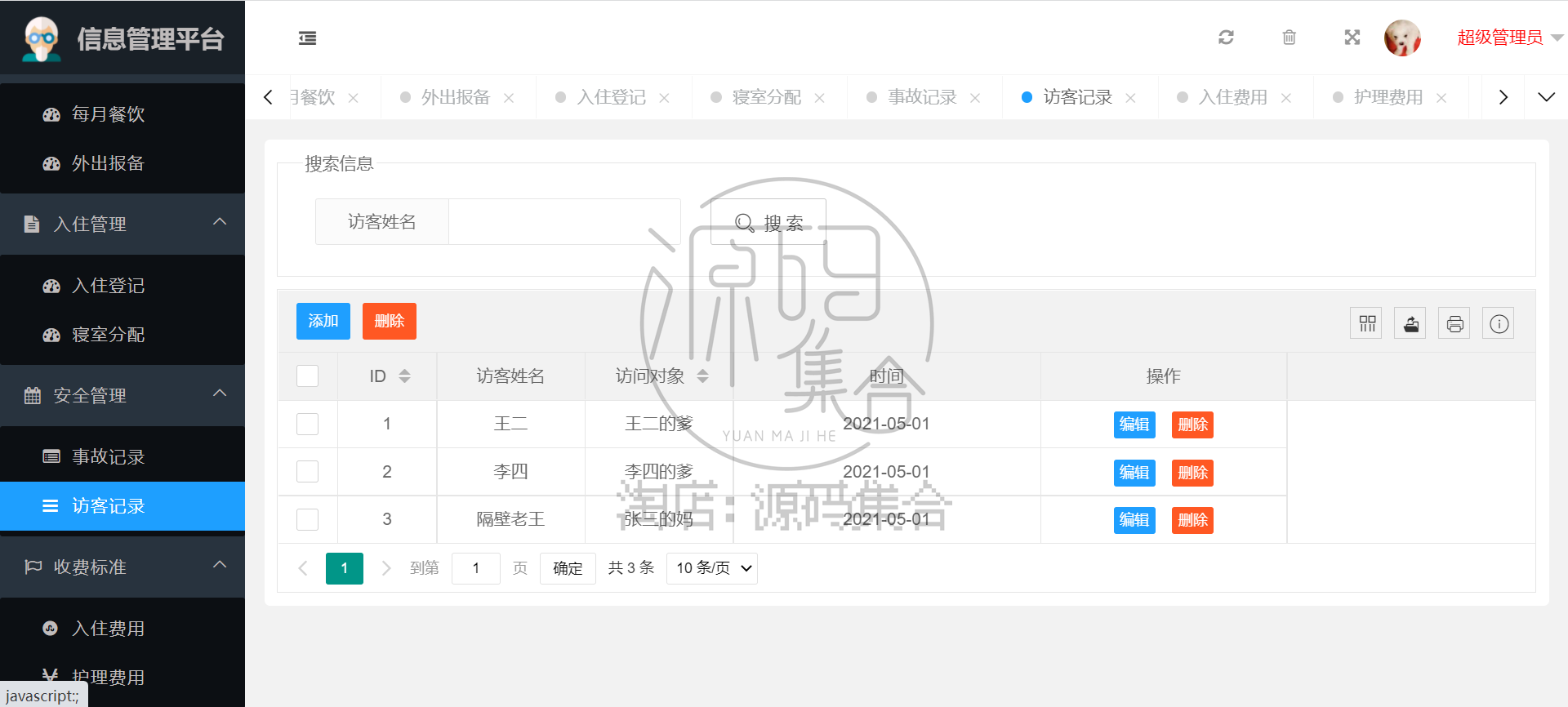Collapse the 安全管理 sidebar group
The width and height of the screenshot is (1568, 707).
pyautogui.click(x=122, y=395)
